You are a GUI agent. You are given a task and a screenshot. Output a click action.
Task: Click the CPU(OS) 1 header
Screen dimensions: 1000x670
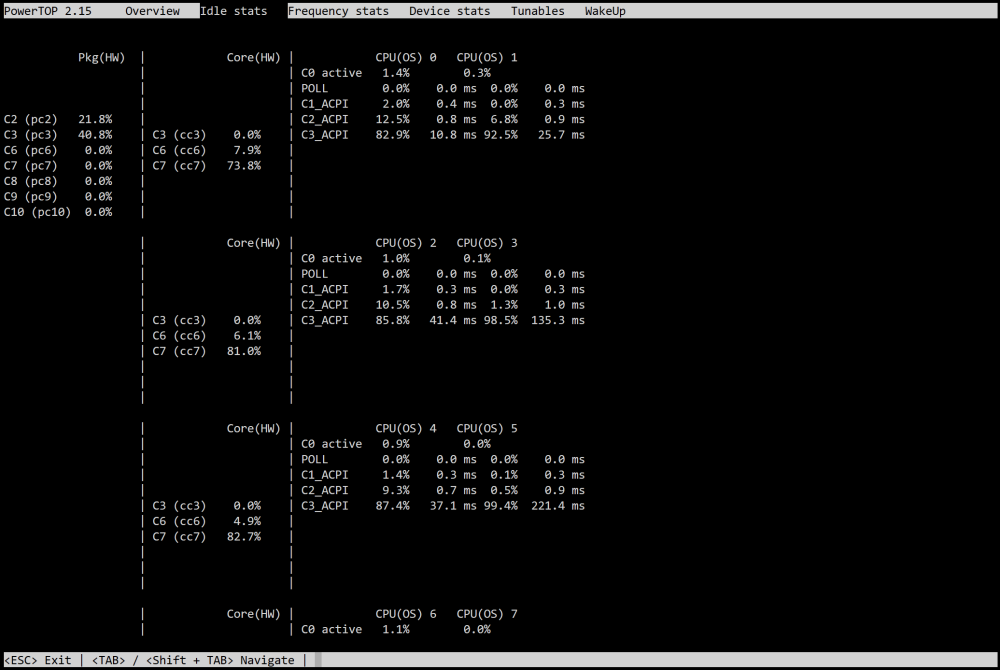pyautogui.click(x=487, y=57)
